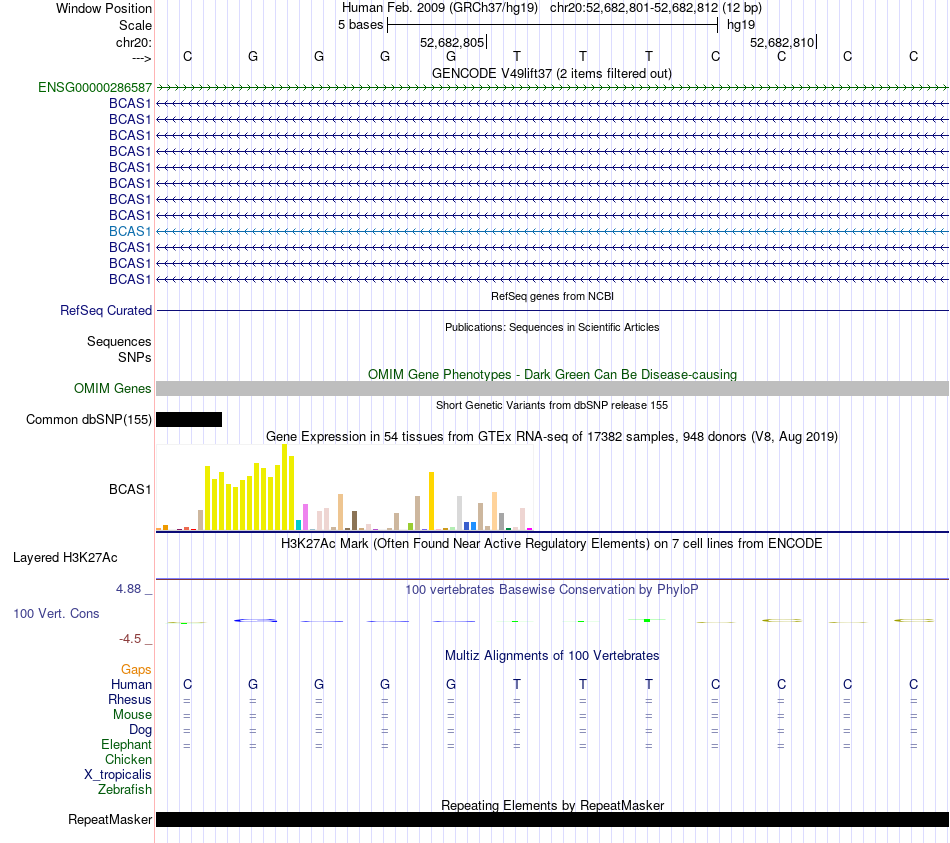Open the Layered H3K27Ac track label
The height and width of the screenshot is (843, 950).
(x=65, y=558)
